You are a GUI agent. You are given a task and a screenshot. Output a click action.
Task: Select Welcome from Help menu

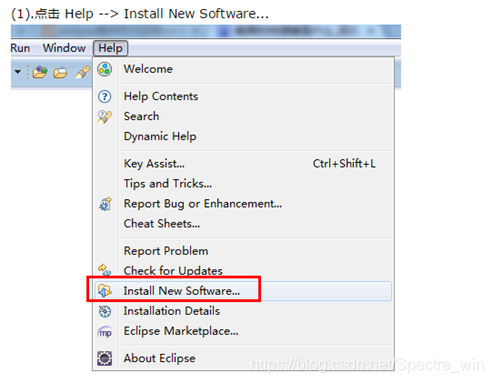click(x=243, y=69)
